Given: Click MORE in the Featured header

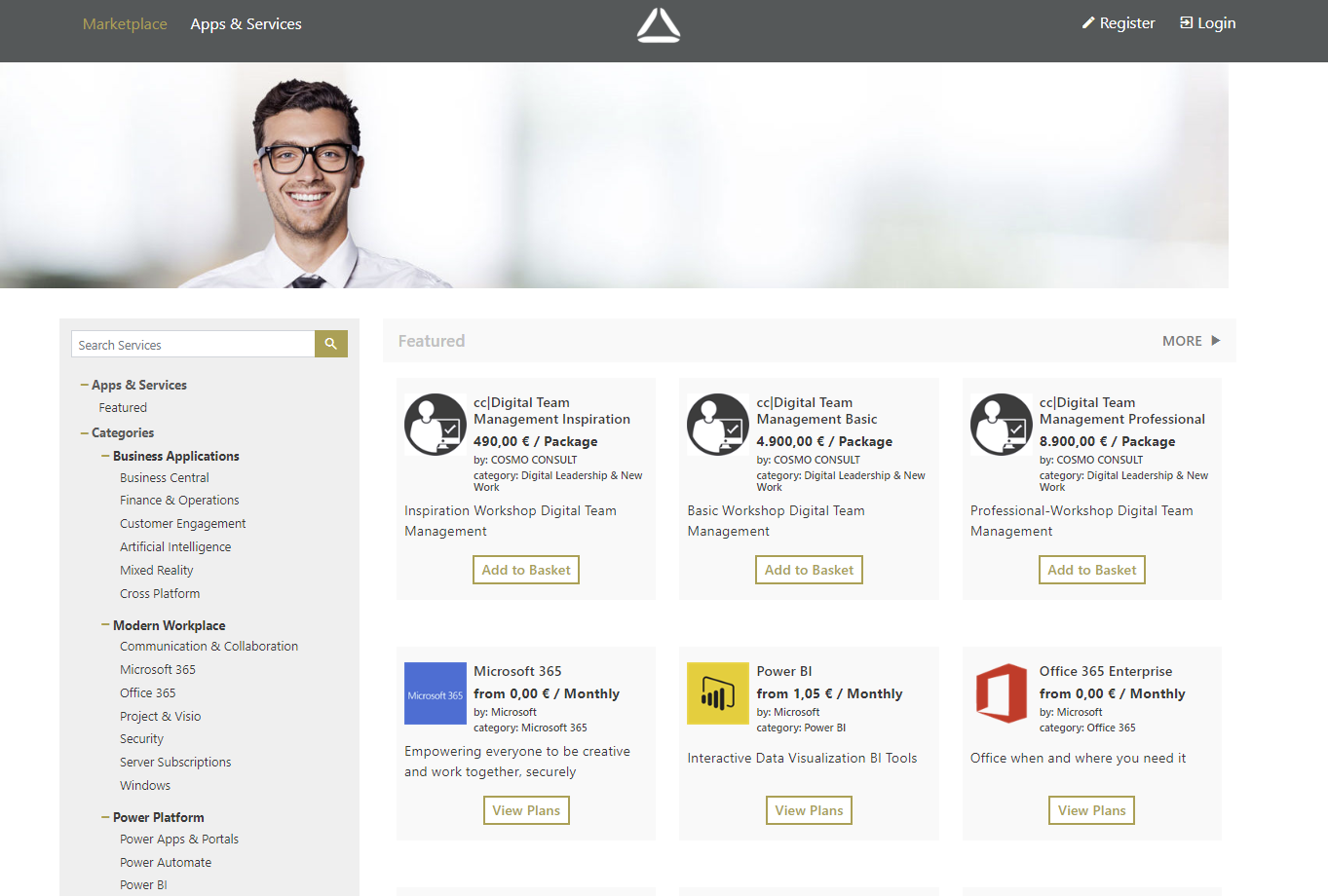Looking at the screenshot, I should 1190,341.
